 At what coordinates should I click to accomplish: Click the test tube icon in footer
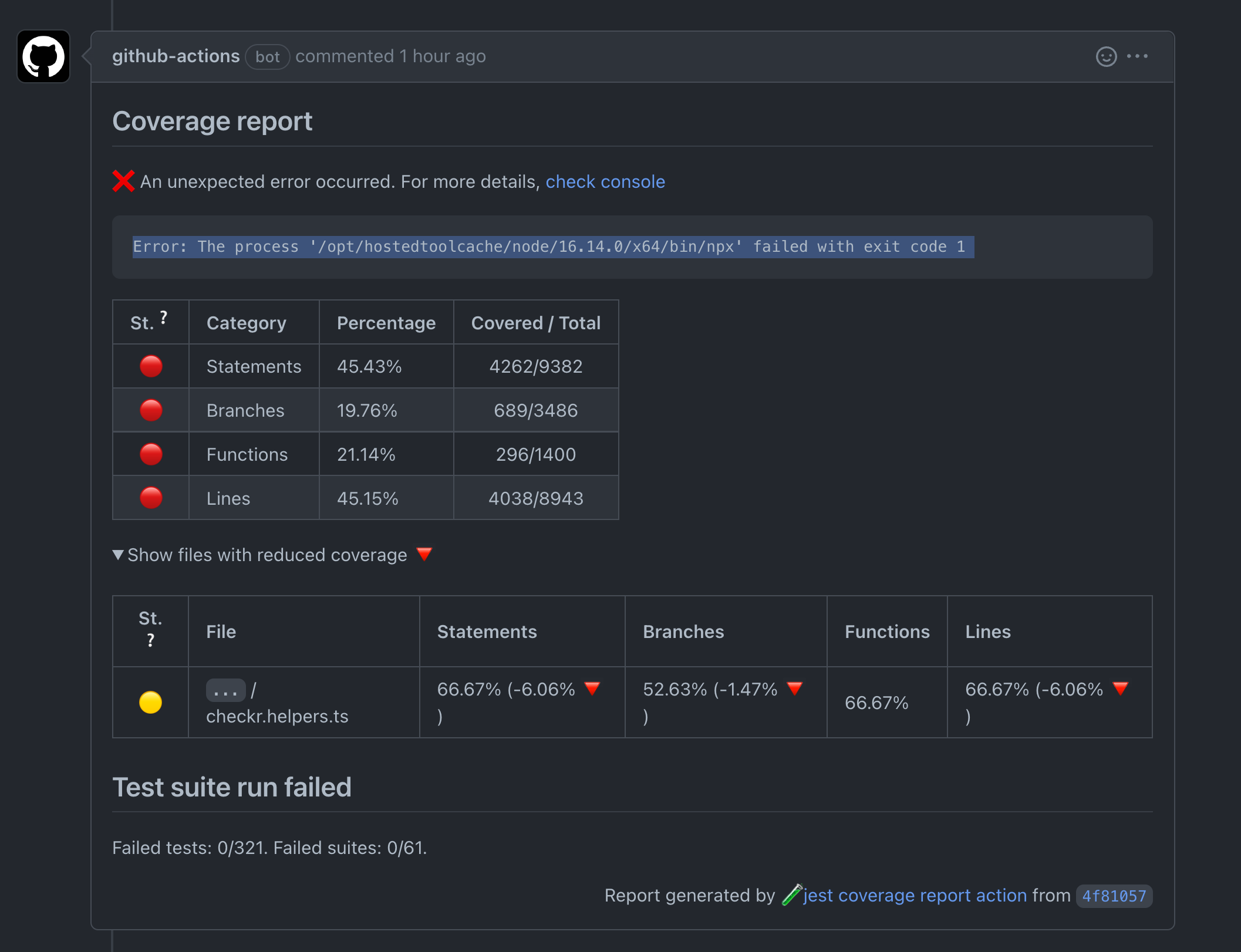[x=791, y=895]
